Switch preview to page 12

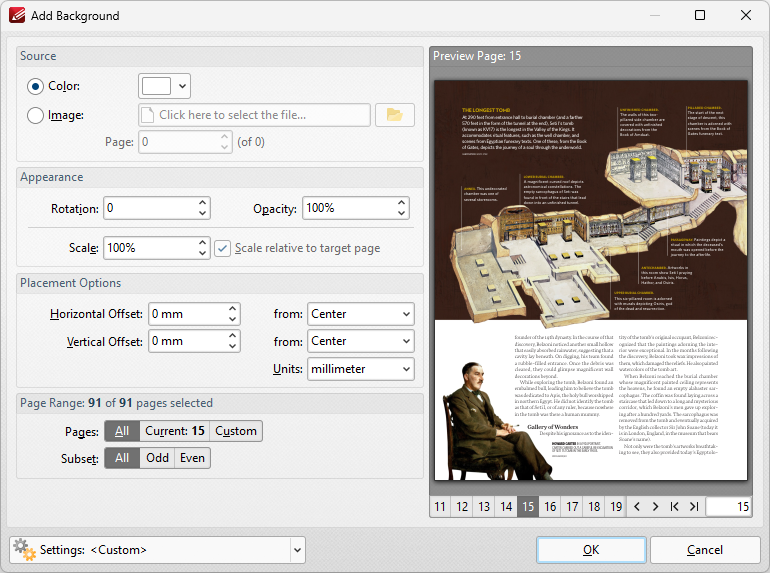click(462, 507)
